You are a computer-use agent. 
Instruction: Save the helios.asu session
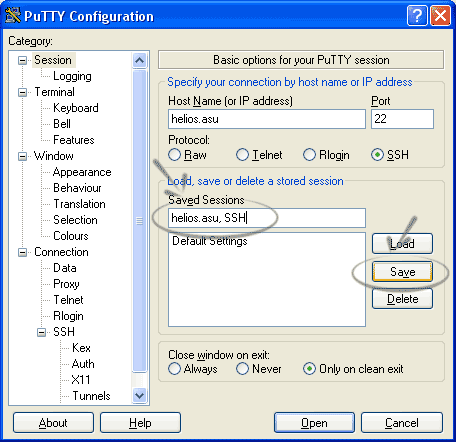[402, 272]
